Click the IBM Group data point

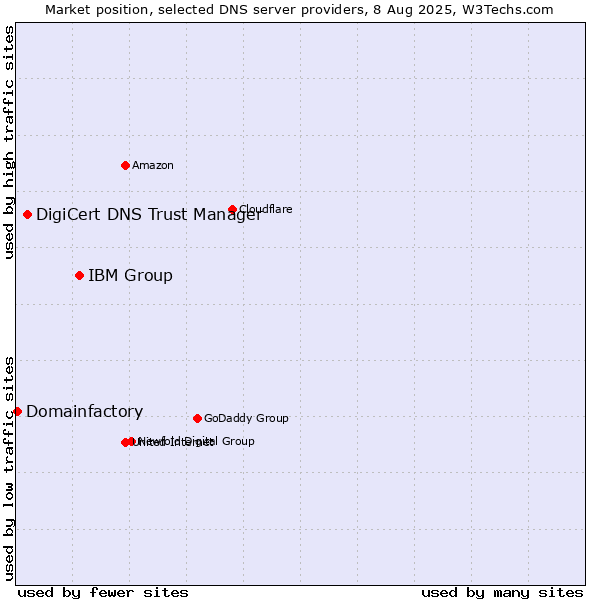(79, 276)
